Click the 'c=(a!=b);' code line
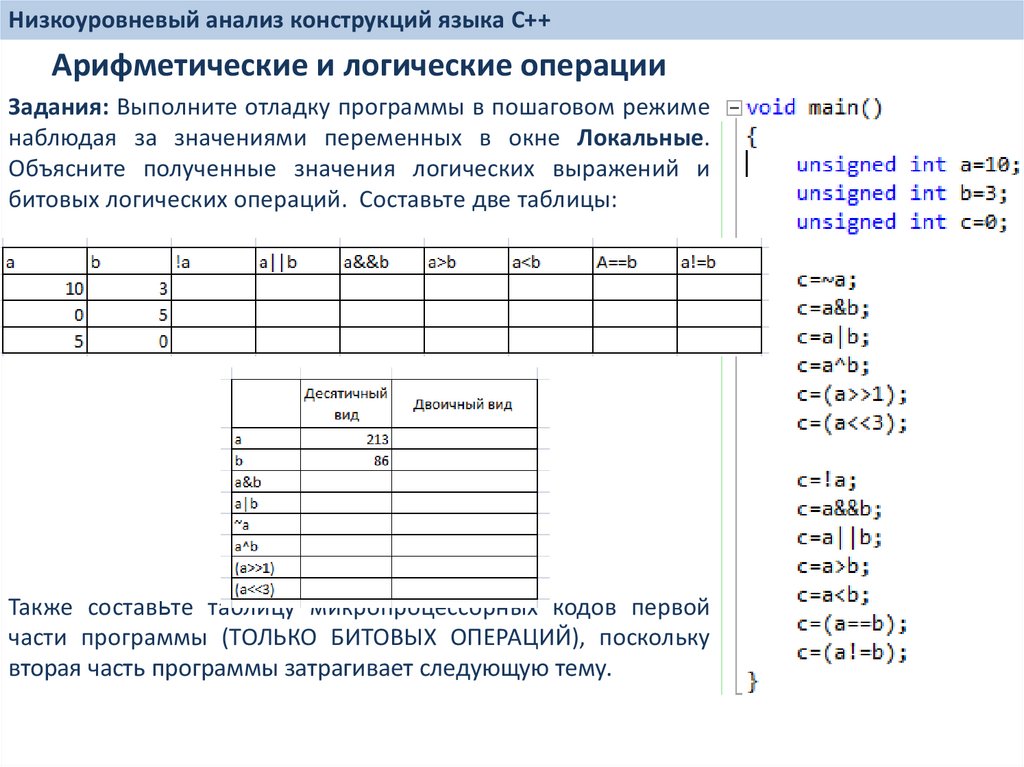The height and width of the screenshot is (767, 1024). (852, 654)
